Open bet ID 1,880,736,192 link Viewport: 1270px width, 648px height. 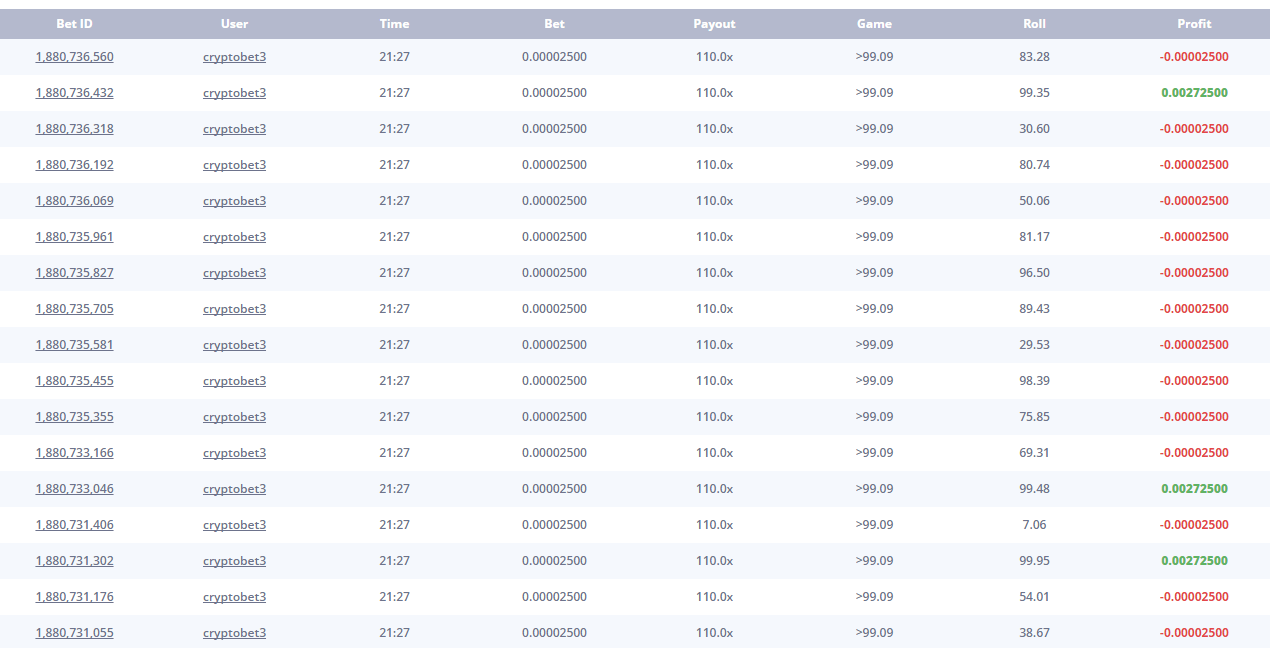pos(74,165)
